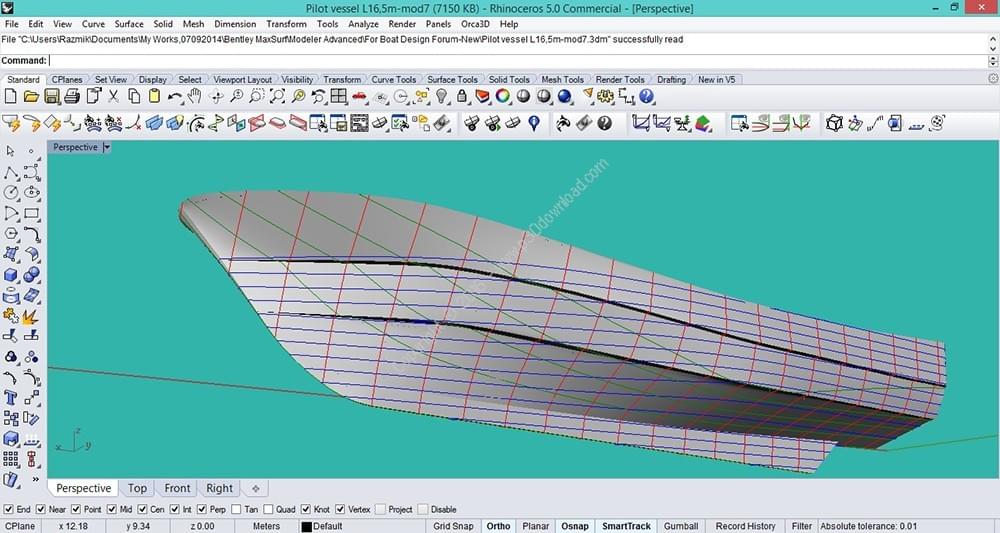Click the black Default layer swatch

click(x=306, y=527)
